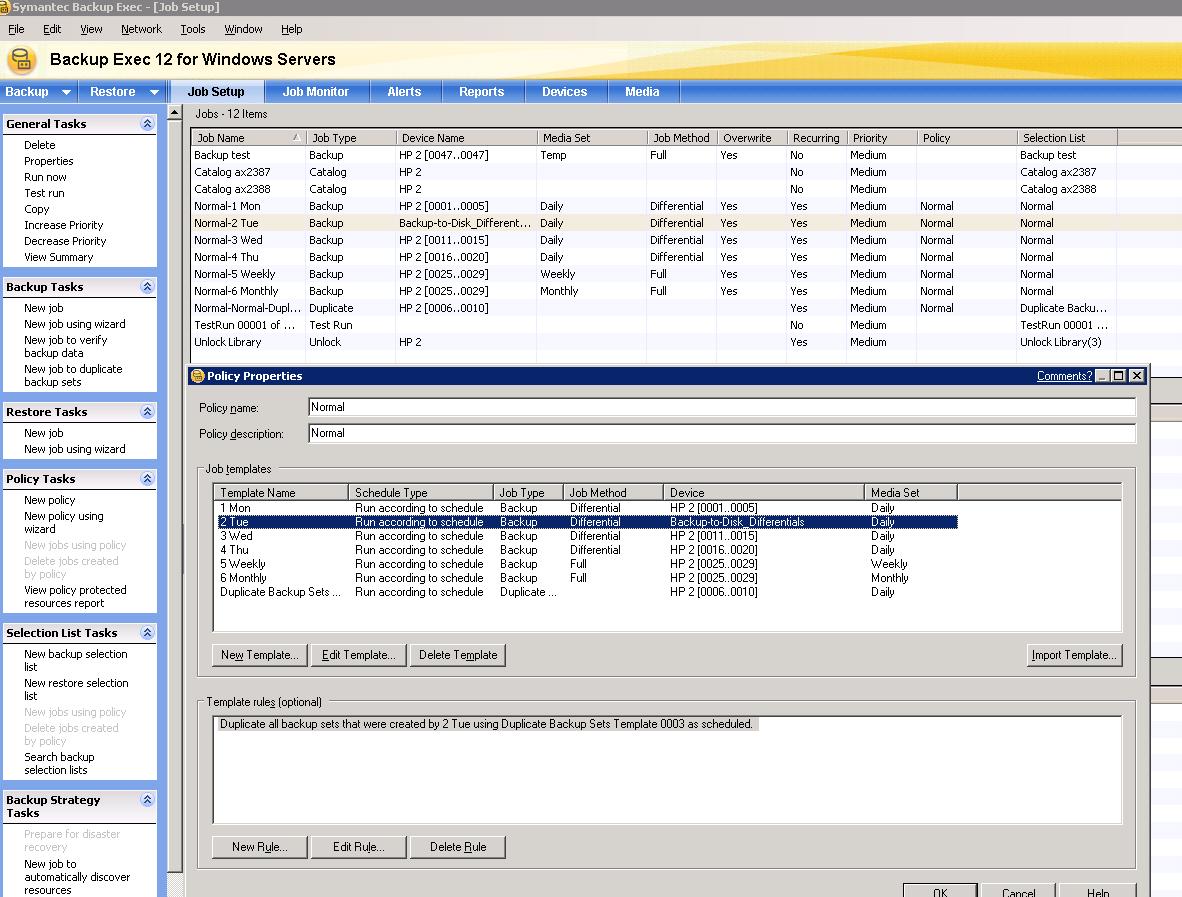This screenshot has width=1182, height=897.
Task: Click the Import Template button
Action: pyautogui.click(x=1074, y=655)
